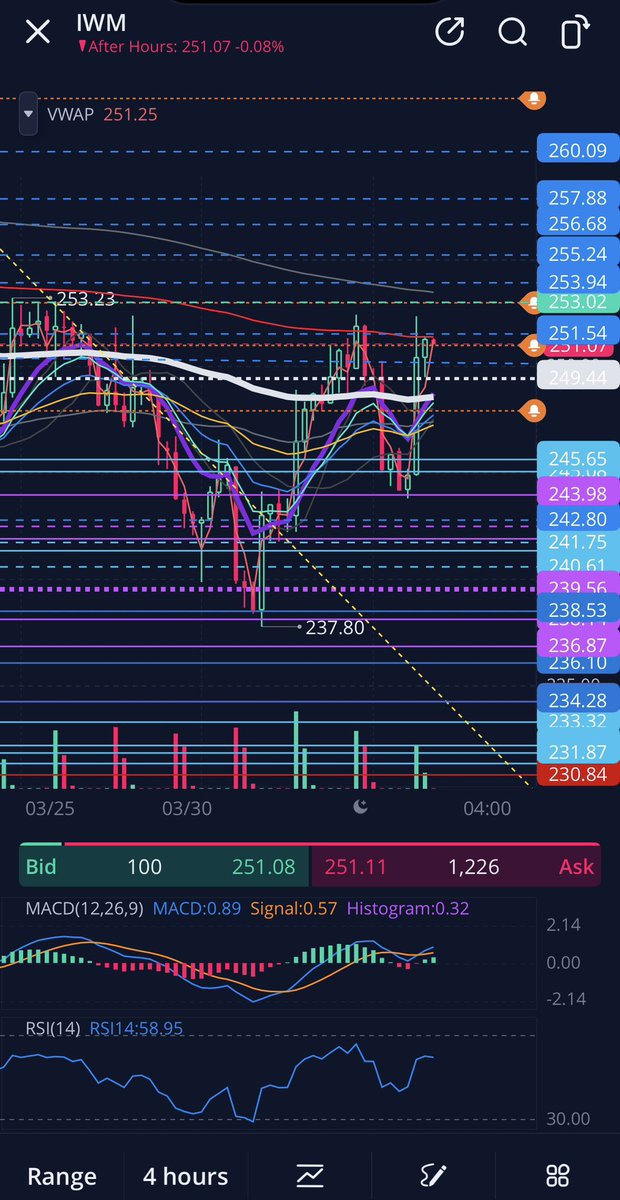620x1200 pixels.
Task: Tap the alert bell beside 253.02
Action: (533, 301)
